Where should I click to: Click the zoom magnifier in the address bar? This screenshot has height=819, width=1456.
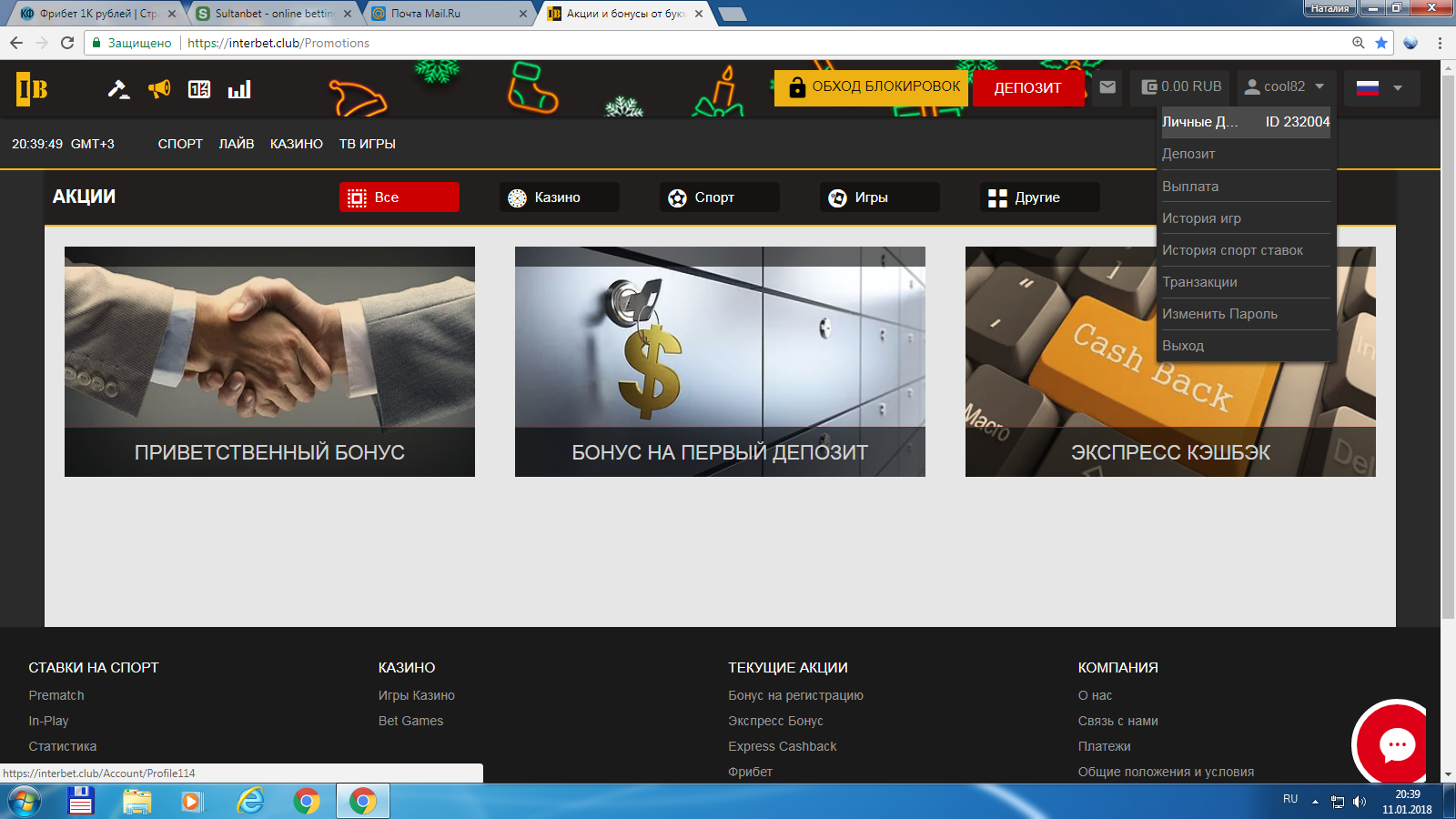tap(1359, 43)
